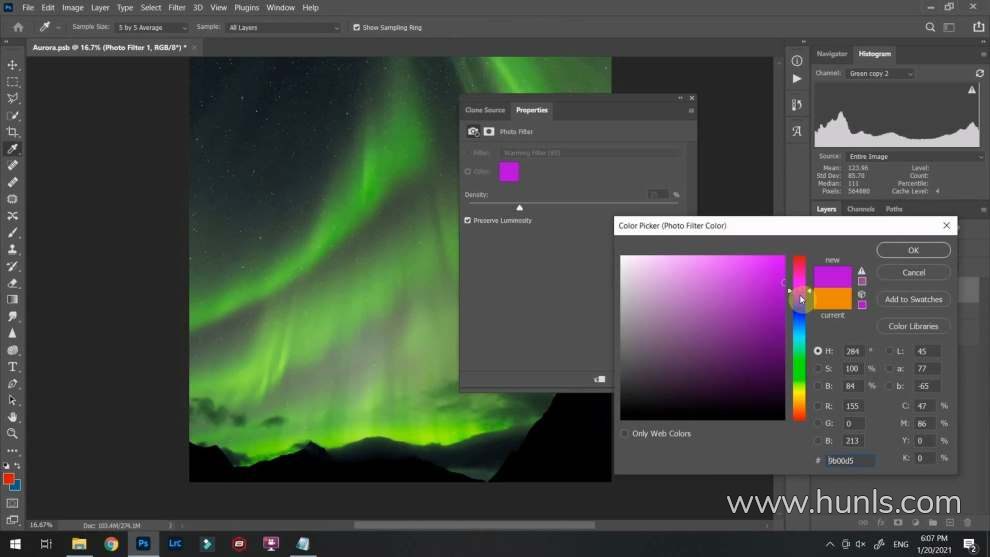Open the histogram Source dropdown
The image size is (990, 557).
pos(914,157)
